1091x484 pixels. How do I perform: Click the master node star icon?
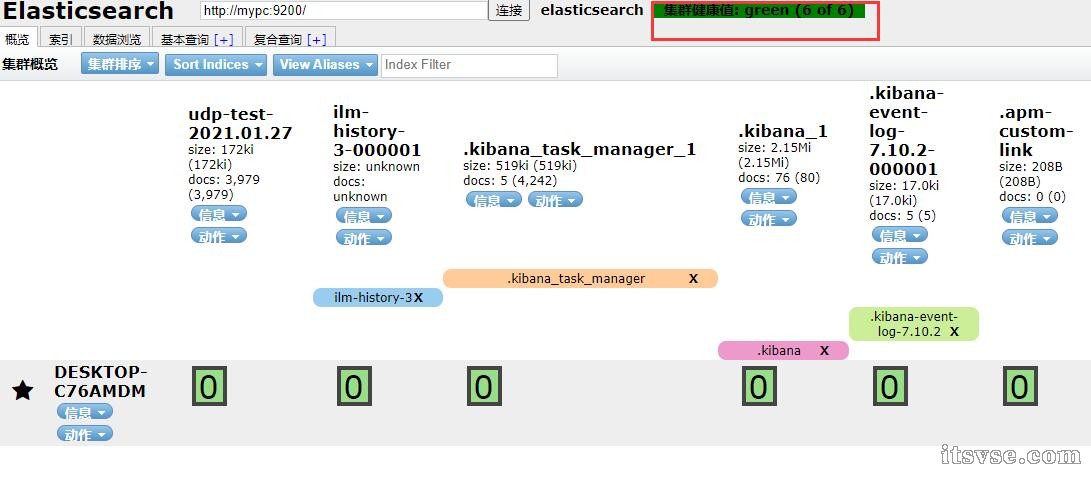pyautogui.click(x=22, y=391)
